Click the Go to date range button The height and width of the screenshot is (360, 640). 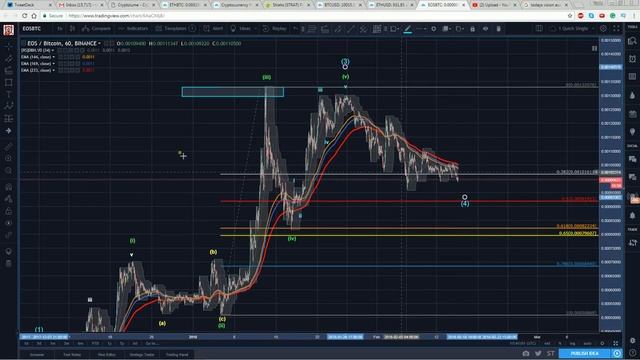(x=152, y=344)
